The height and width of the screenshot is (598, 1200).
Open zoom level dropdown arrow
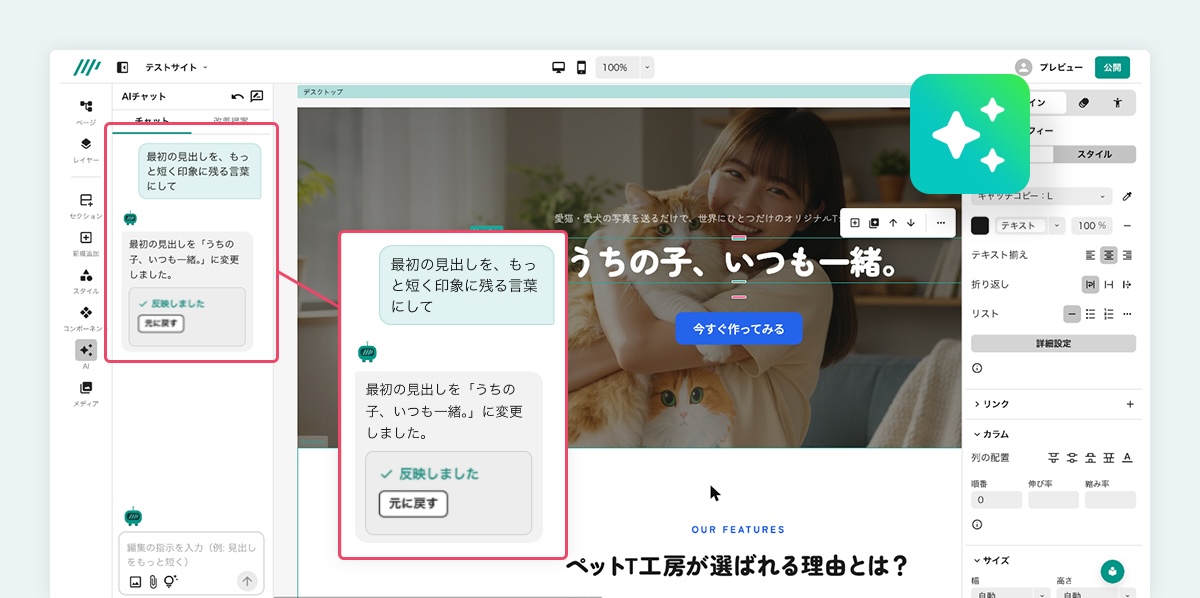click(647, 67)
